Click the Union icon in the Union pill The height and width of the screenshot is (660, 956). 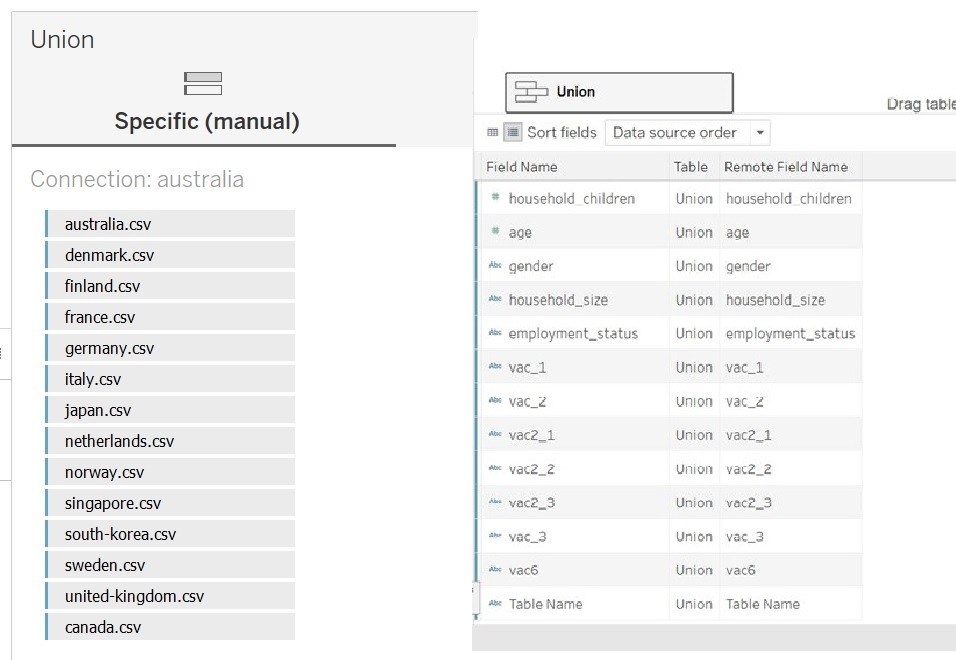[x=531, y=92]
